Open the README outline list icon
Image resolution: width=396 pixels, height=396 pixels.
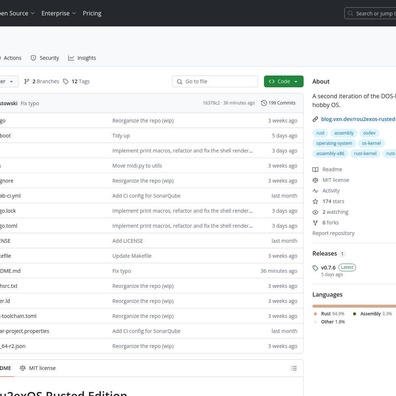coord(294,368)
